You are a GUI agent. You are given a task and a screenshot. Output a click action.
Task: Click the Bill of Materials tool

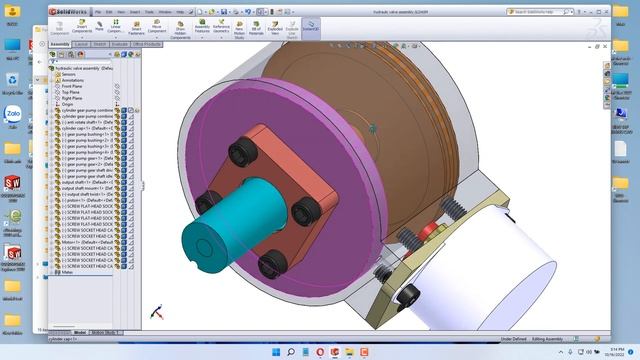click(256, 28)
